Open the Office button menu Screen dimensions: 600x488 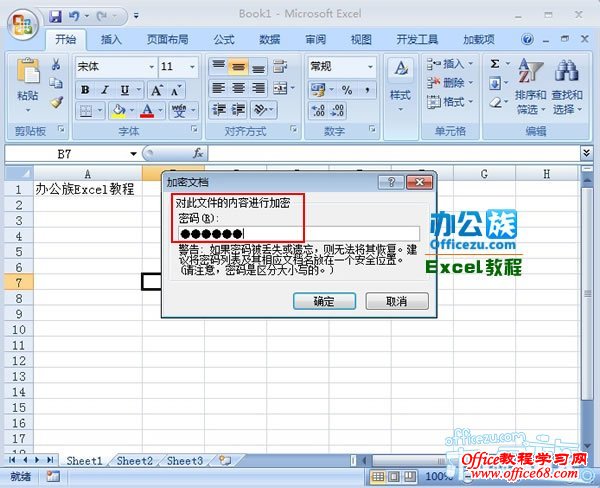[23, 25]
